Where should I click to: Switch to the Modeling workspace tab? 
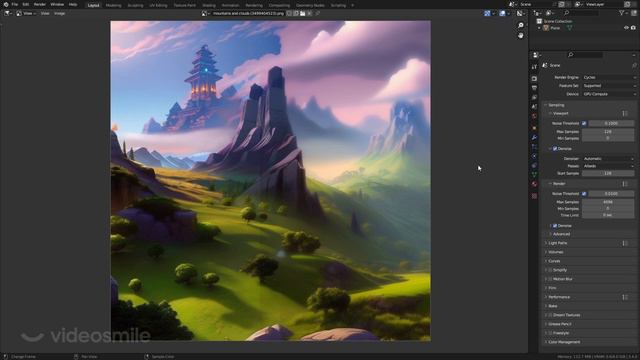(113, 5)
